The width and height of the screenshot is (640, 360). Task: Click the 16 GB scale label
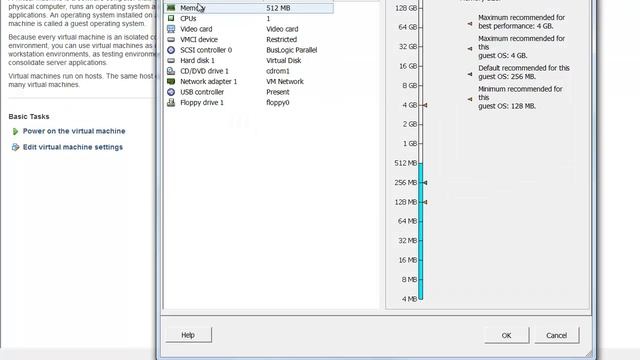(408, 66)
